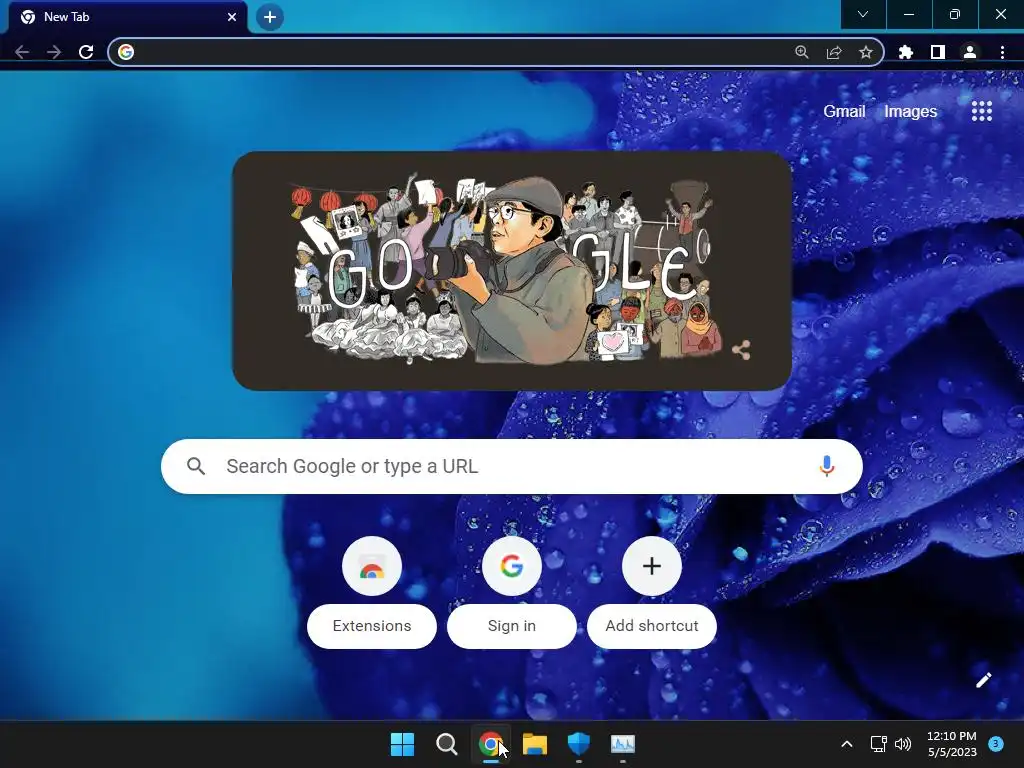
Task: Click the browser back arrow
Action: 22,52
